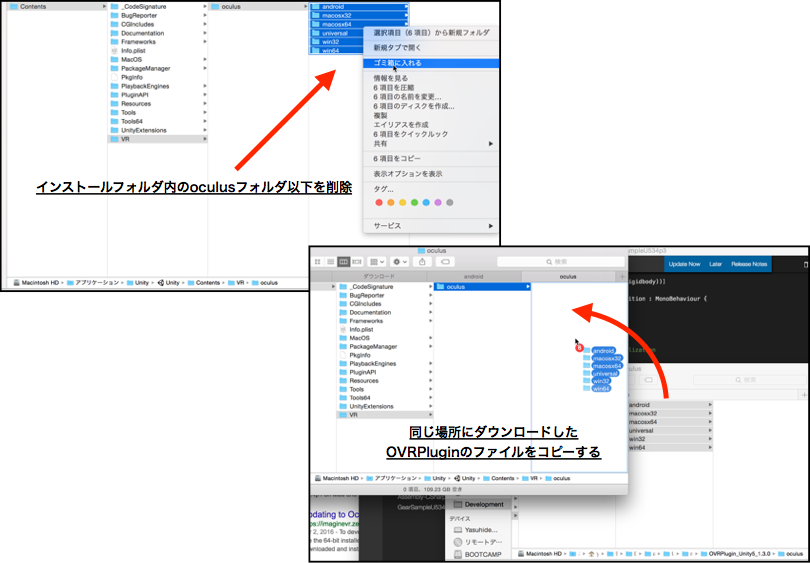The width and height of the screenshot is (810, 563).
Task: Expand the win32 arrow in the back Finder window
Action: pyautogui.click(x=710, y=439)
